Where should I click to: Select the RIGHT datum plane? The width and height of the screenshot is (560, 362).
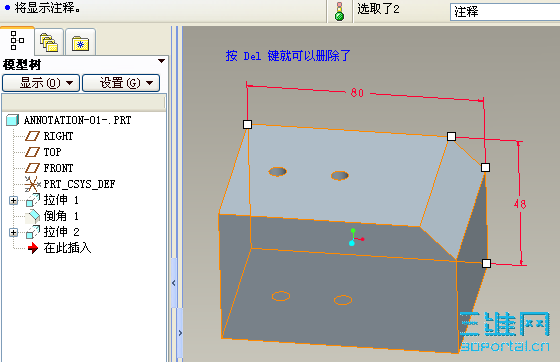(x=58, y=136)
